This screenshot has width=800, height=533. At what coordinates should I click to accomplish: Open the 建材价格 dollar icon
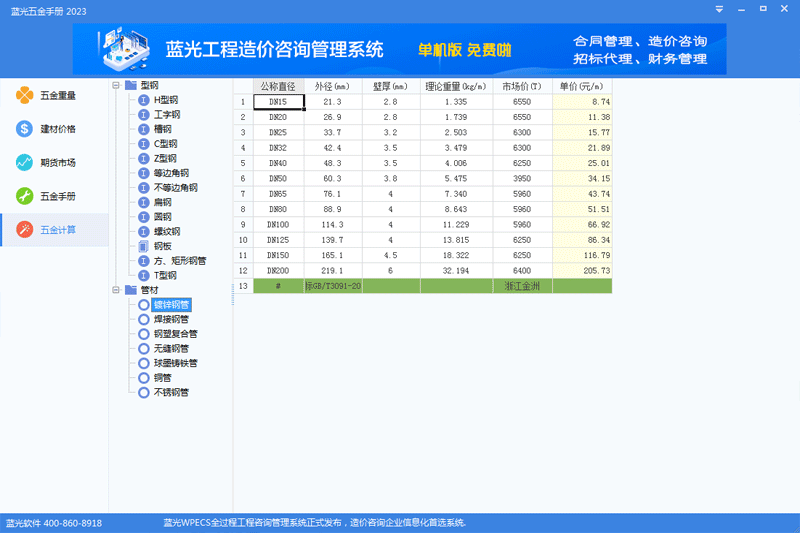click(x=24, y=129)
